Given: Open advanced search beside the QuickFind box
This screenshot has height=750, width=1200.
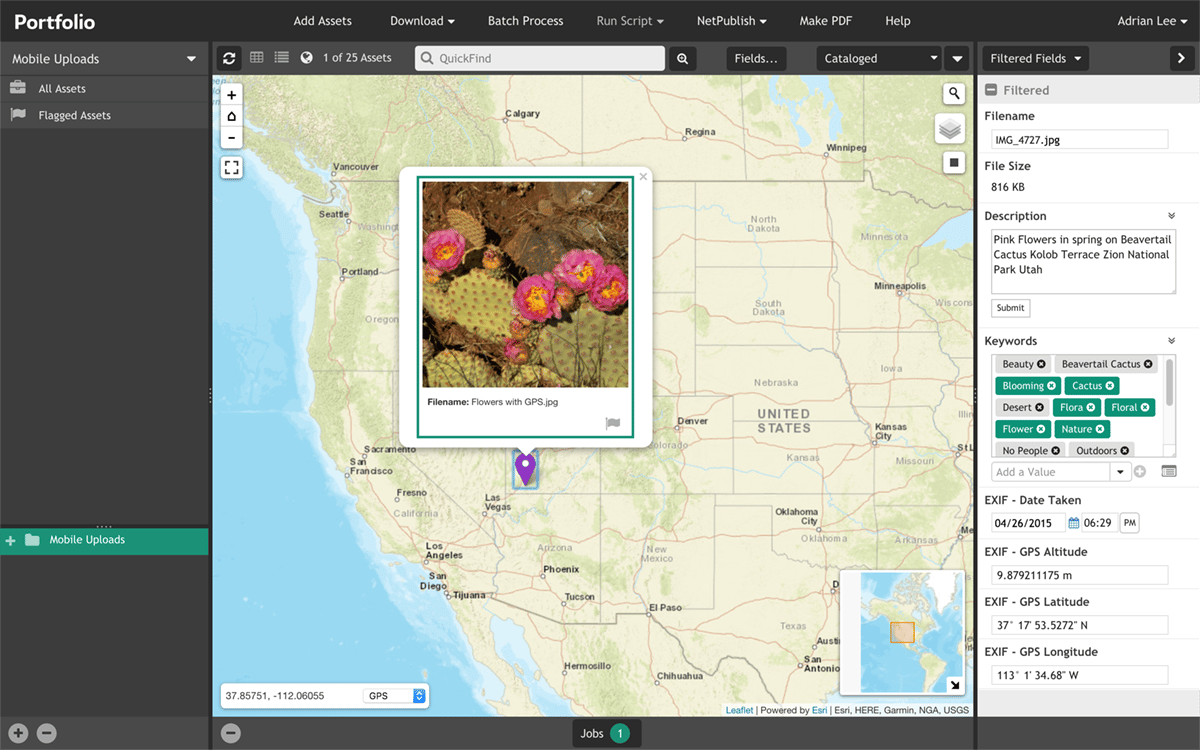Looking at the screenshot, I should click(682, 58).
